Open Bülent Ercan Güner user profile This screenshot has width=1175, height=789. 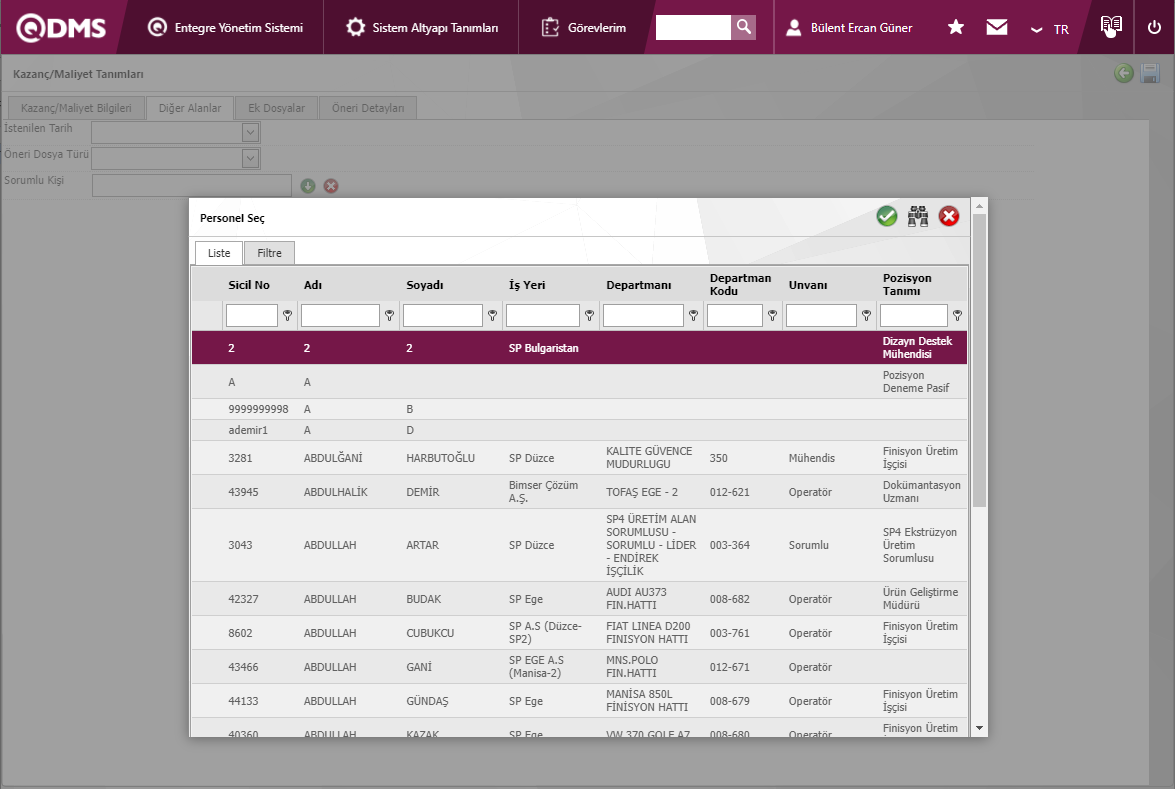[849, 28]
